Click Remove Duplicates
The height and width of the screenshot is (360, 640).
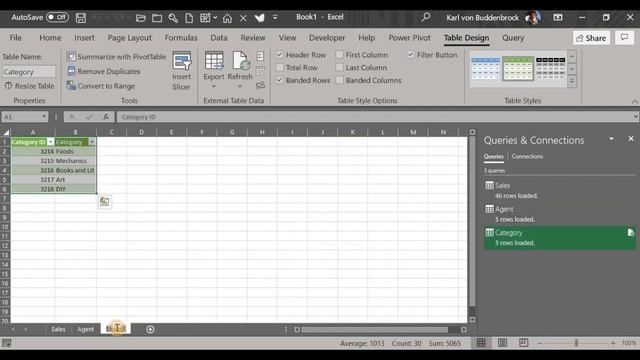[x=104, y=71]
